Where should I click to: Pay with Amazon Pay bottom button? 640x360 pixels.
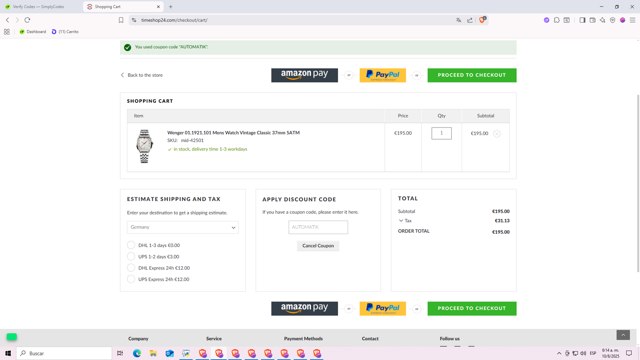(x=304, y=309)
